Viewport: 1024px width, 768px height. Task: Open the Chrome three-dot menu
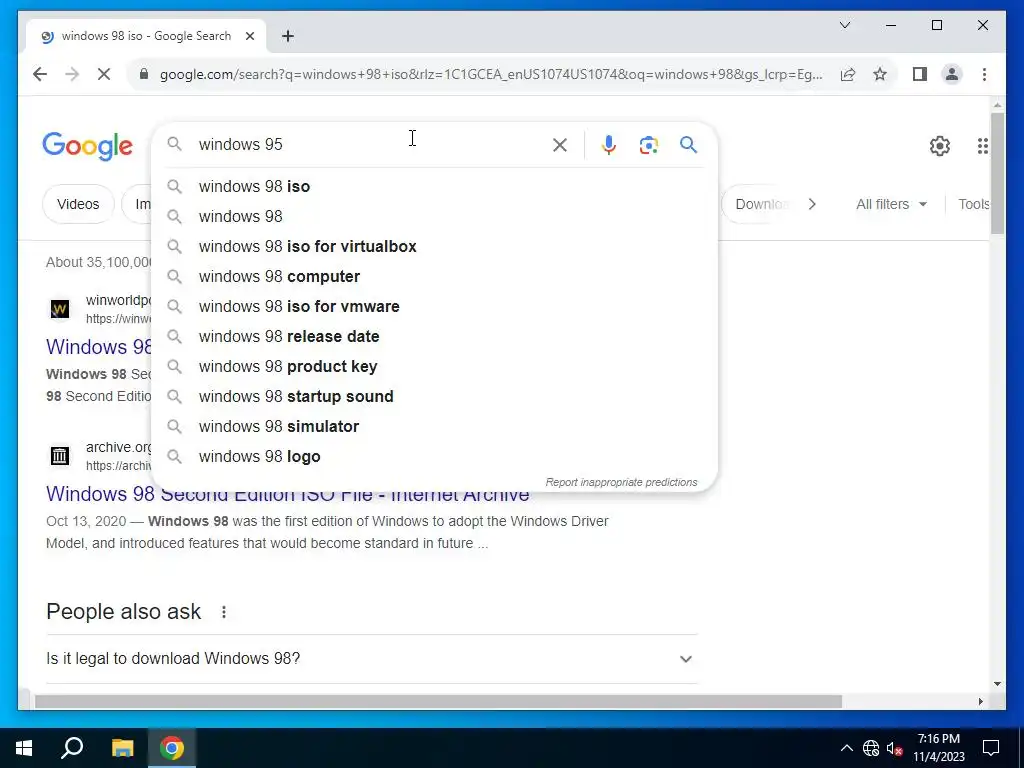984,74
